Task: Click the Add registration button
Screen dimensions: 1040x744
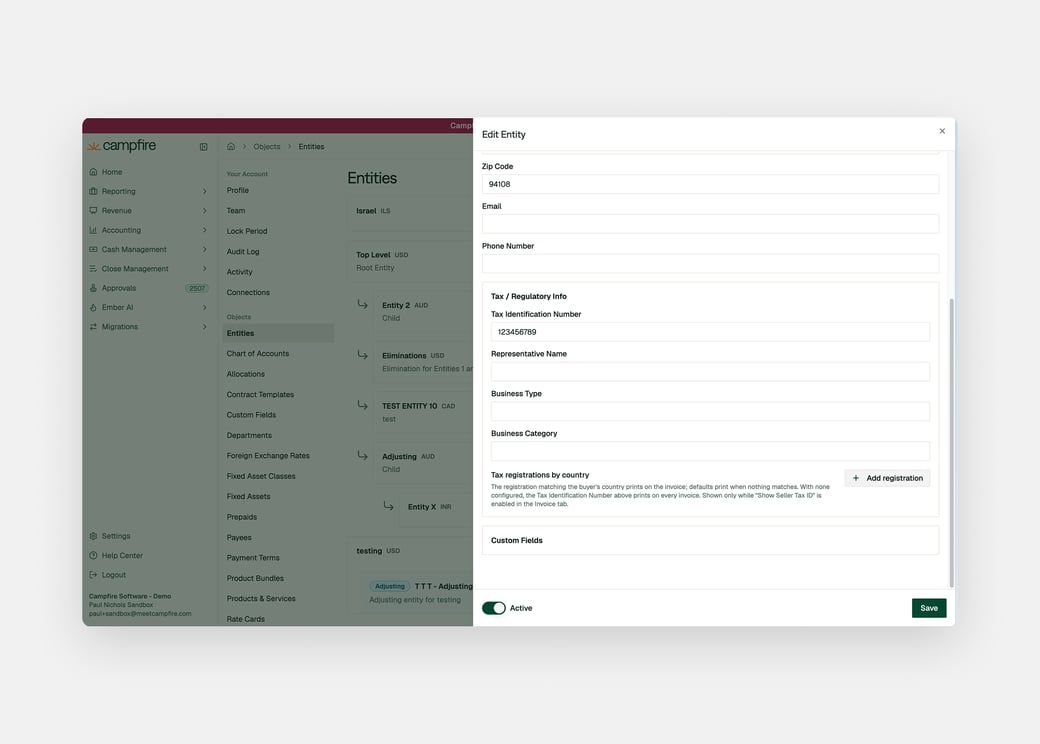Action: point(887,478)
